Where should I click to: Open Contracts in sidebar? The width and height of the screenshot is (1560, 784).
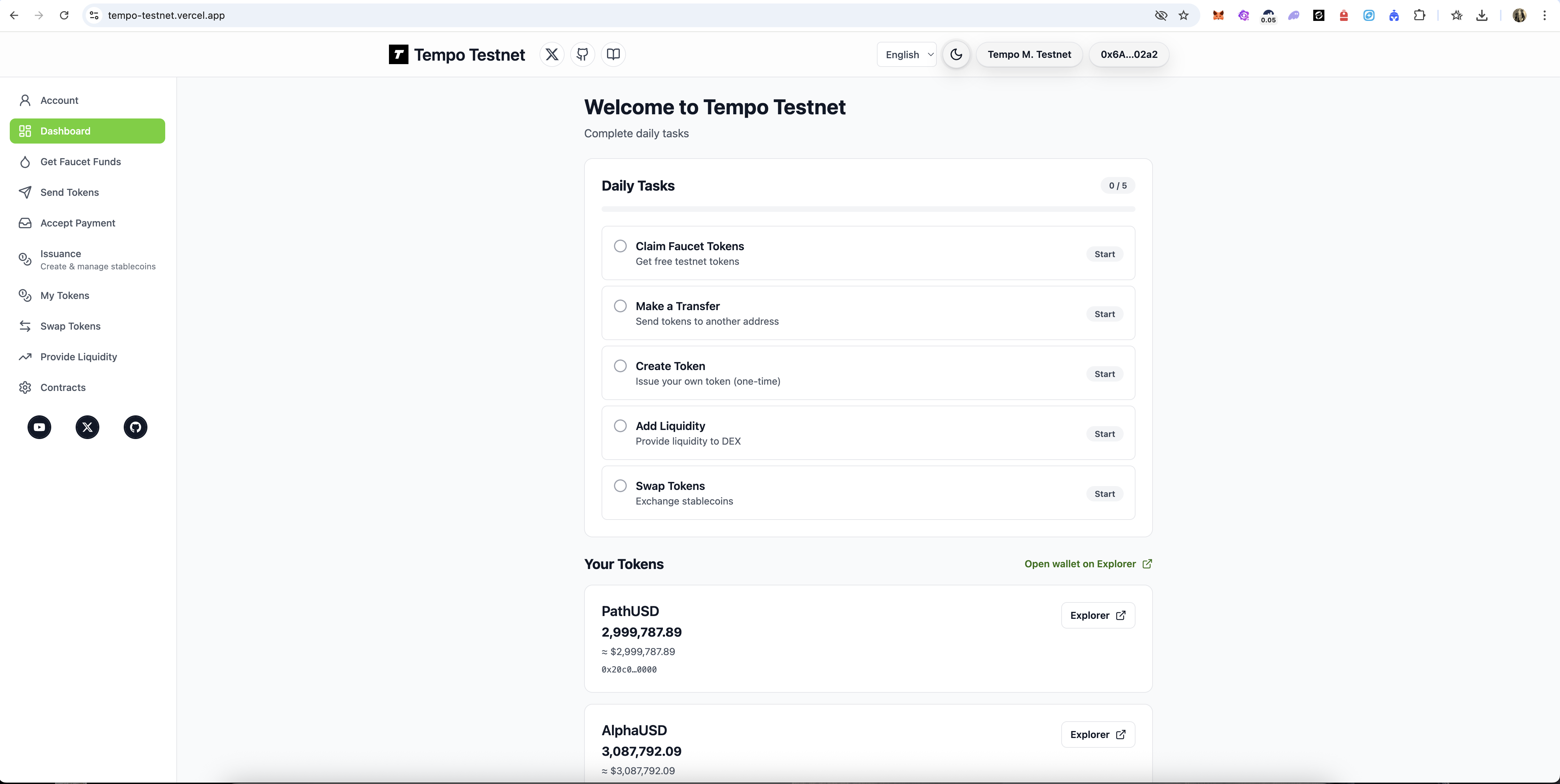(87, 387)
